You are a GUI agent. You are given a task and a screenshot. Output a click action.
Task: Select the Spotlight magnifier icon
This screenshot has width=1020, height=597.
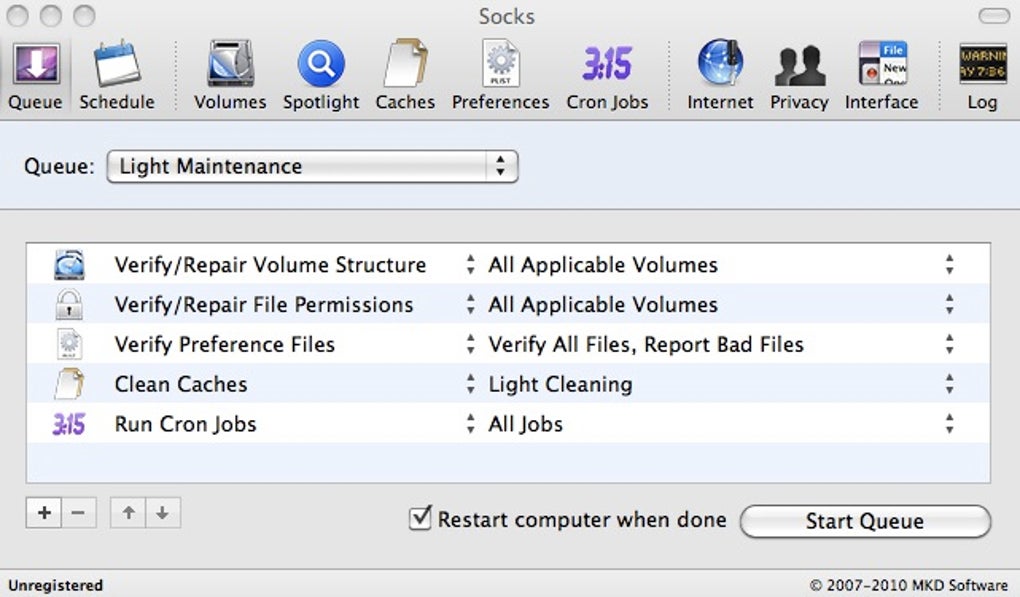click(x=320, y=65)
